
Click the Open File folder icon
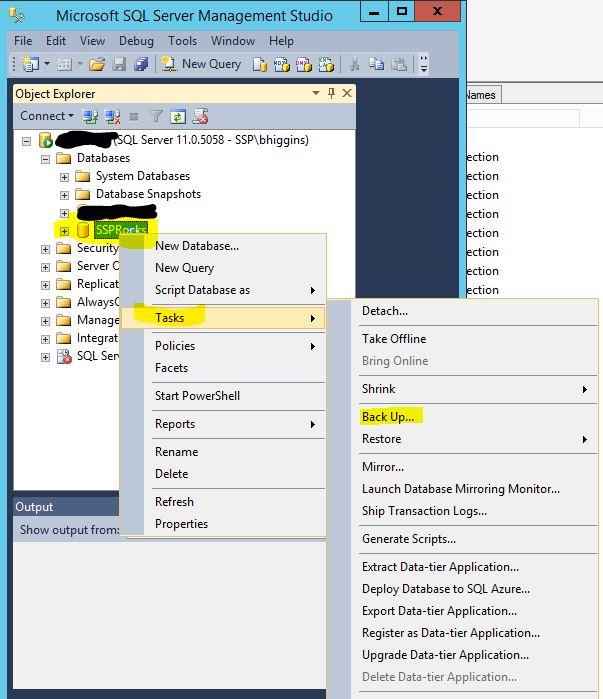click(97, 64)
